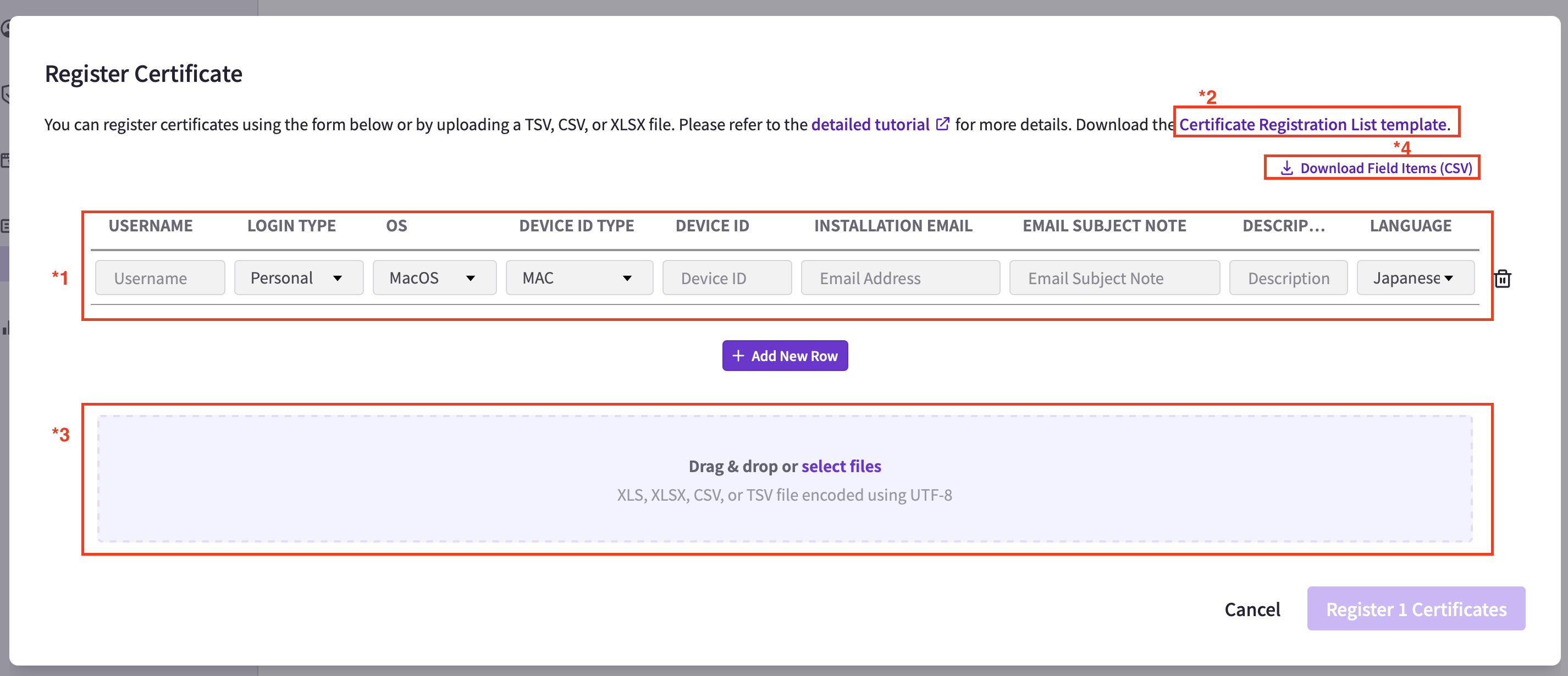The image size is (1568, 676).
Task: Click the Email Subject Note field
Action: click(1113, 278)
